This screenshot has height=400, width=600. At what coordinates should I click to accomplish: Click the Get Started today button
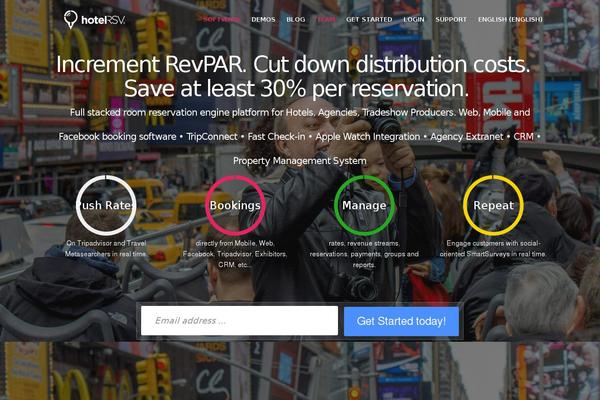click(x=401, y=321)
